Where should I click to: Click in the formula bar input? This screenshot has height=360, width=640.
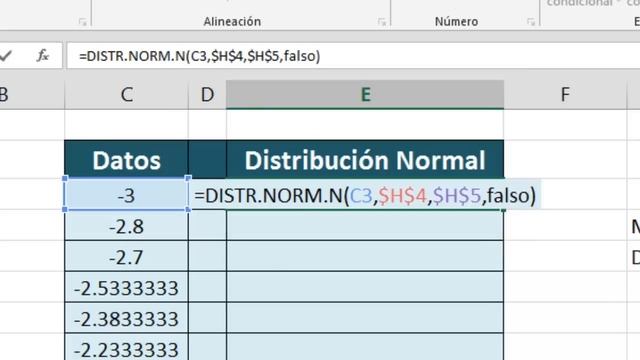tap(353, 56)
